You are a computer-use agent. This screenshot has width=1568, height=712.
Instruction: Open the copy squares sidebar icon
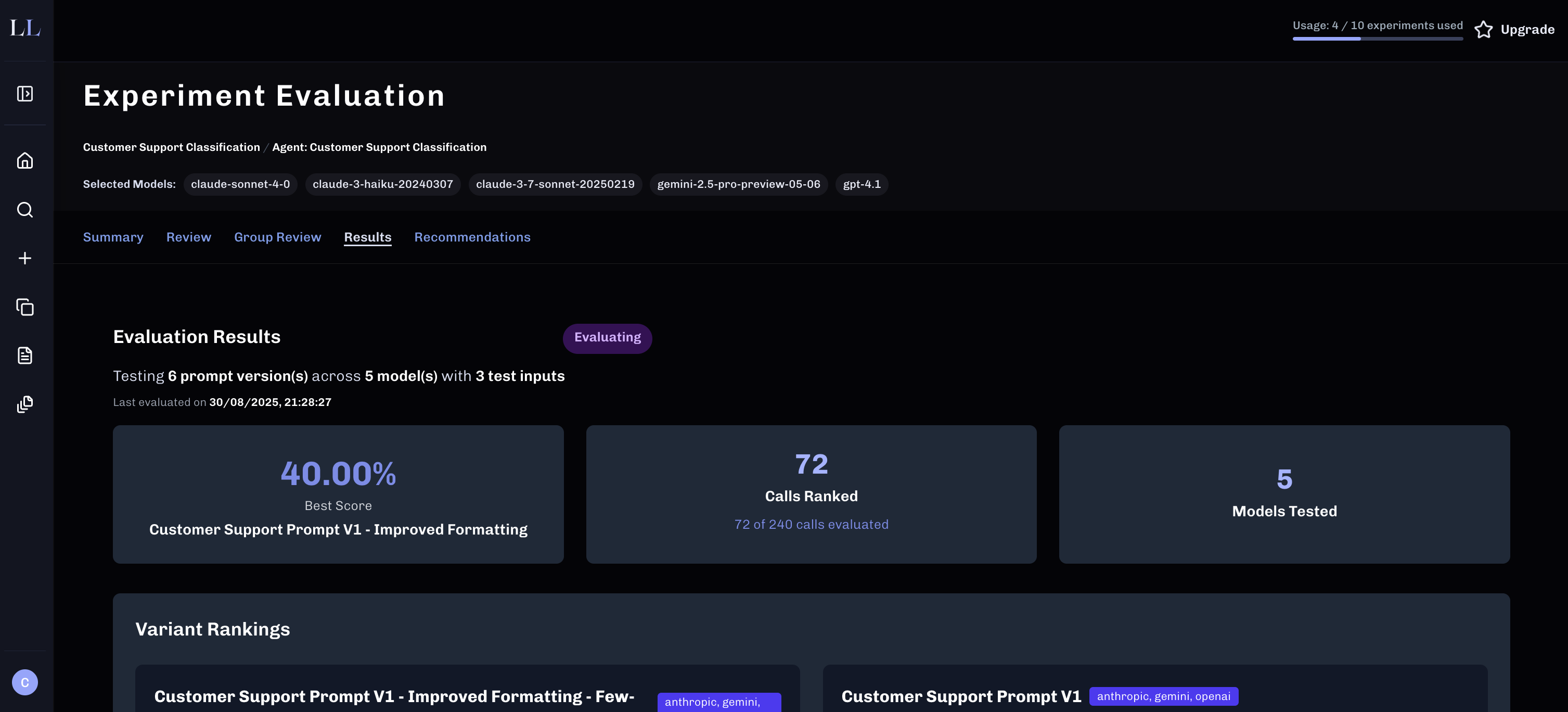(x=25, y=307)
